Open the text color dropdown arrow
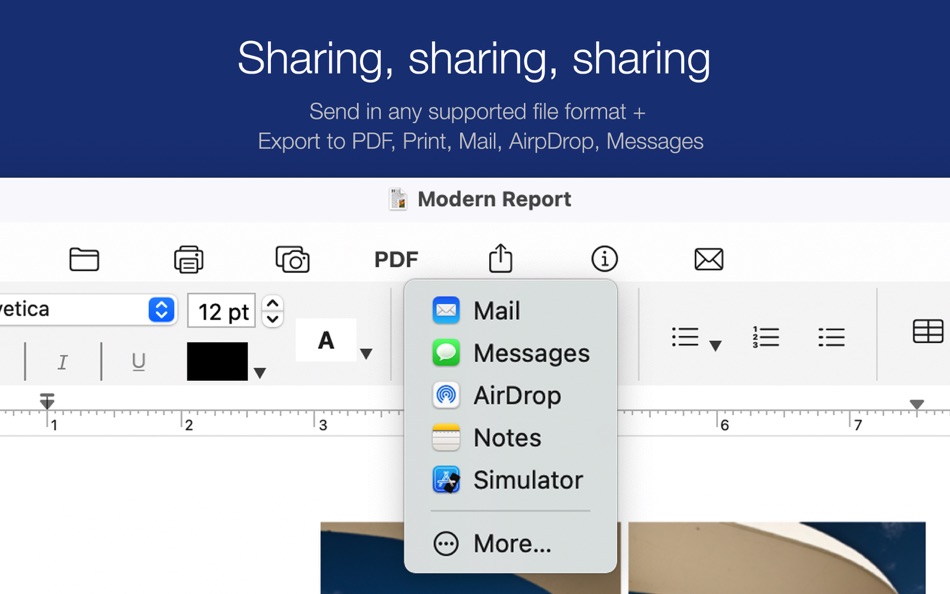This screenshot has height=594, width=950. pos(259,373)
